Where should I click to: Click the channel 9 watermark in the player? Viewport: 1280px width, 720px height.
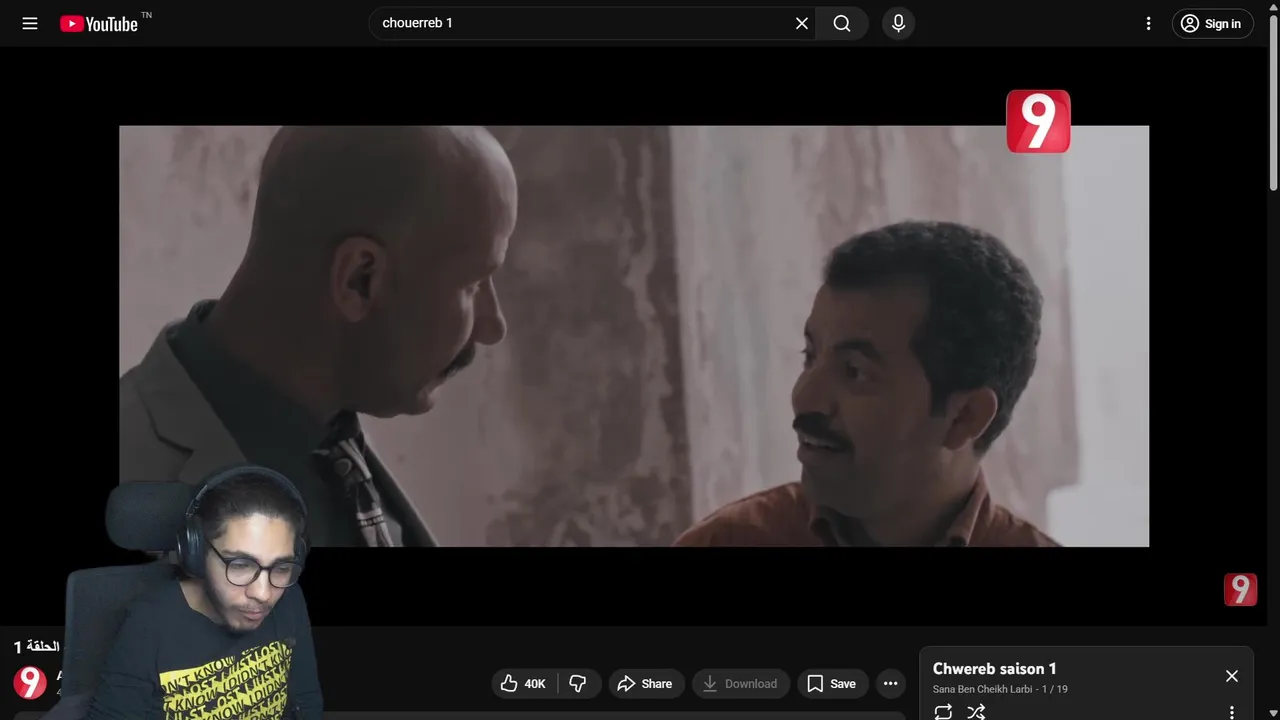(1240, 590)
